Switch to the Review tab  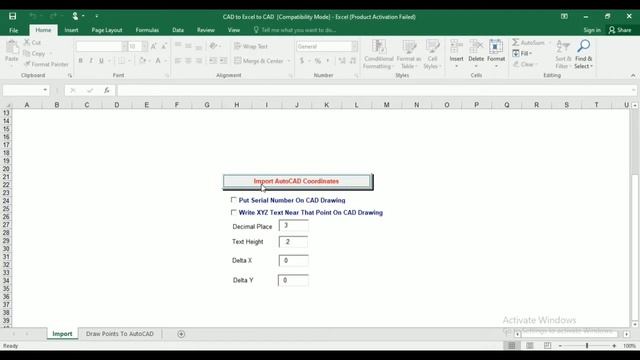click(206, 30)
